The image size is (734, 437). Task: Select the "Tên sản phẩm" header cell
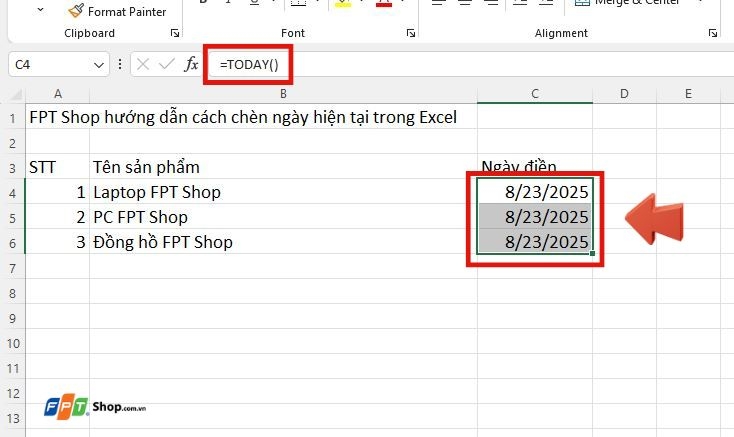[283, 167]
